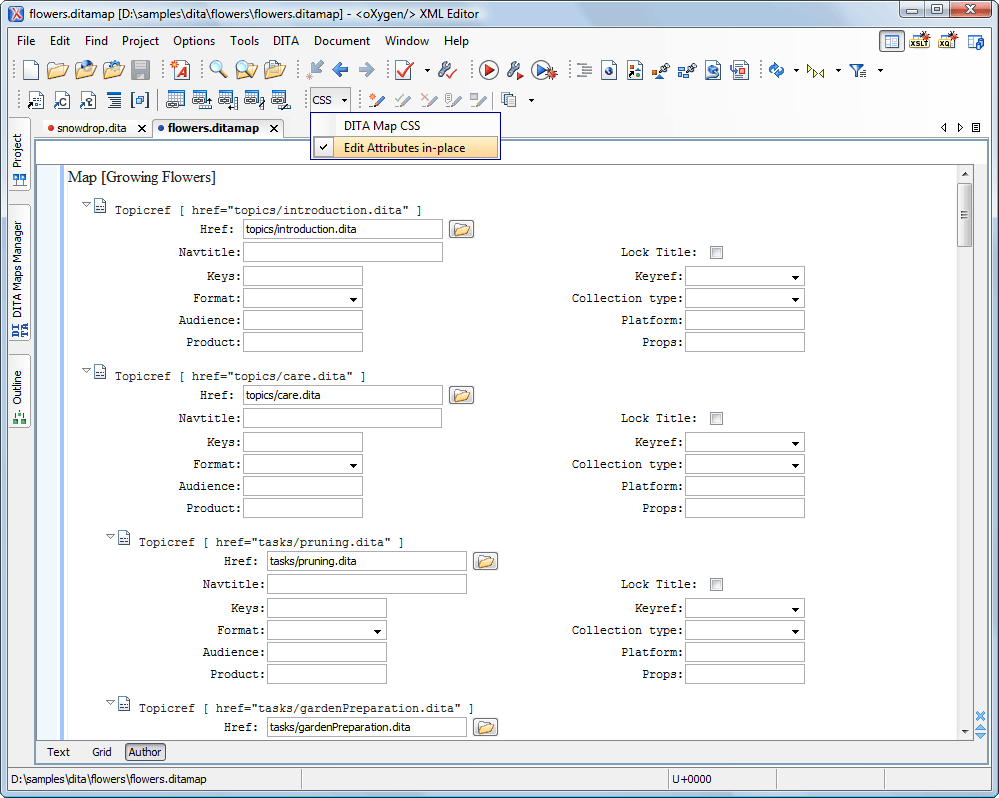The width and height of the screenshot is (999, 798).
Task: Click the blue Back arrow
Action: tap(340, 70)
